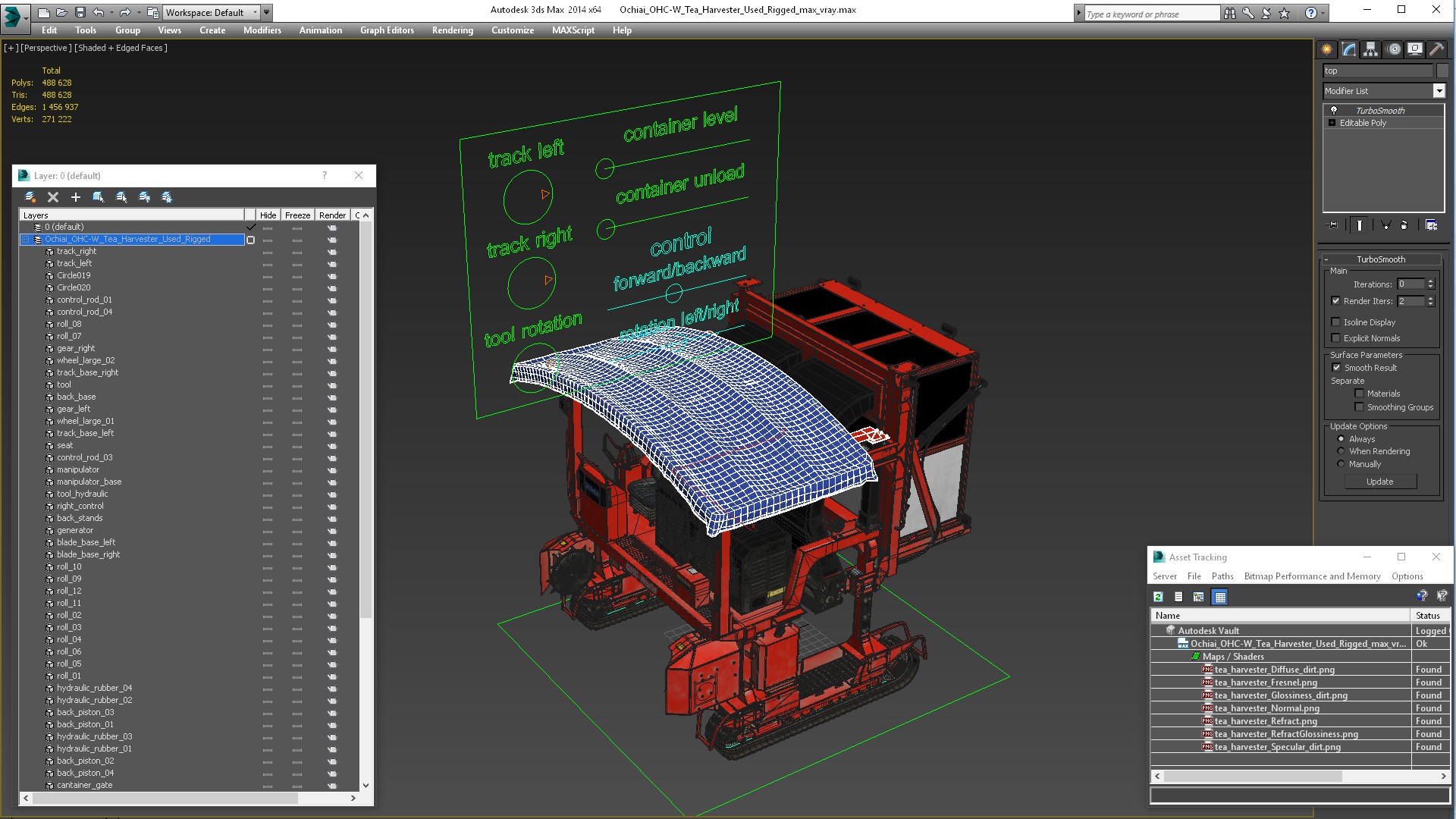Click the Redo arrow icon
The width and height of the screenshot is (1456, 819).
[x=125, y=13]
